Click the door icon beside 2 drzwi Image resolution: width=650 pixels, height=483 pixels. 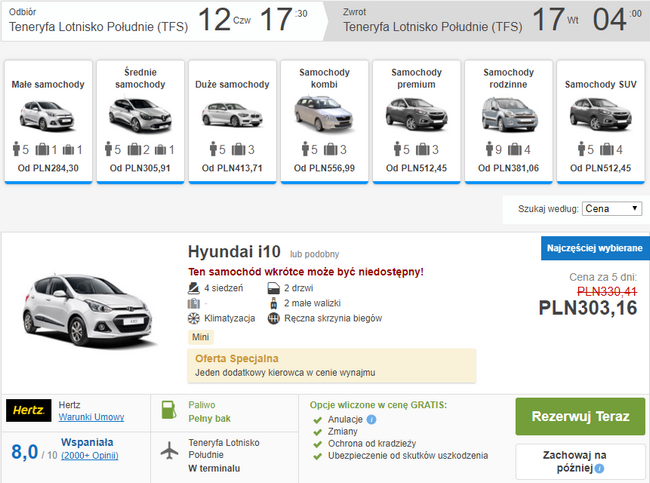(x=273, y=288)
